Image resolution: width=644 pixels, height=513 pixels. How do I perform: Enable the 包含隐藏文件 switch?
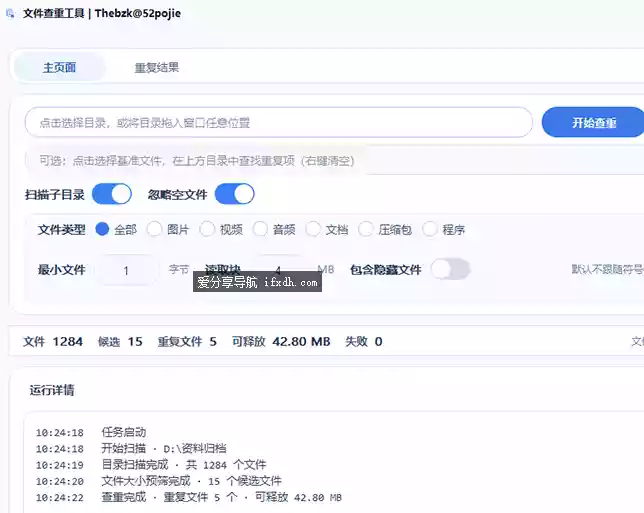coord(451,269)
